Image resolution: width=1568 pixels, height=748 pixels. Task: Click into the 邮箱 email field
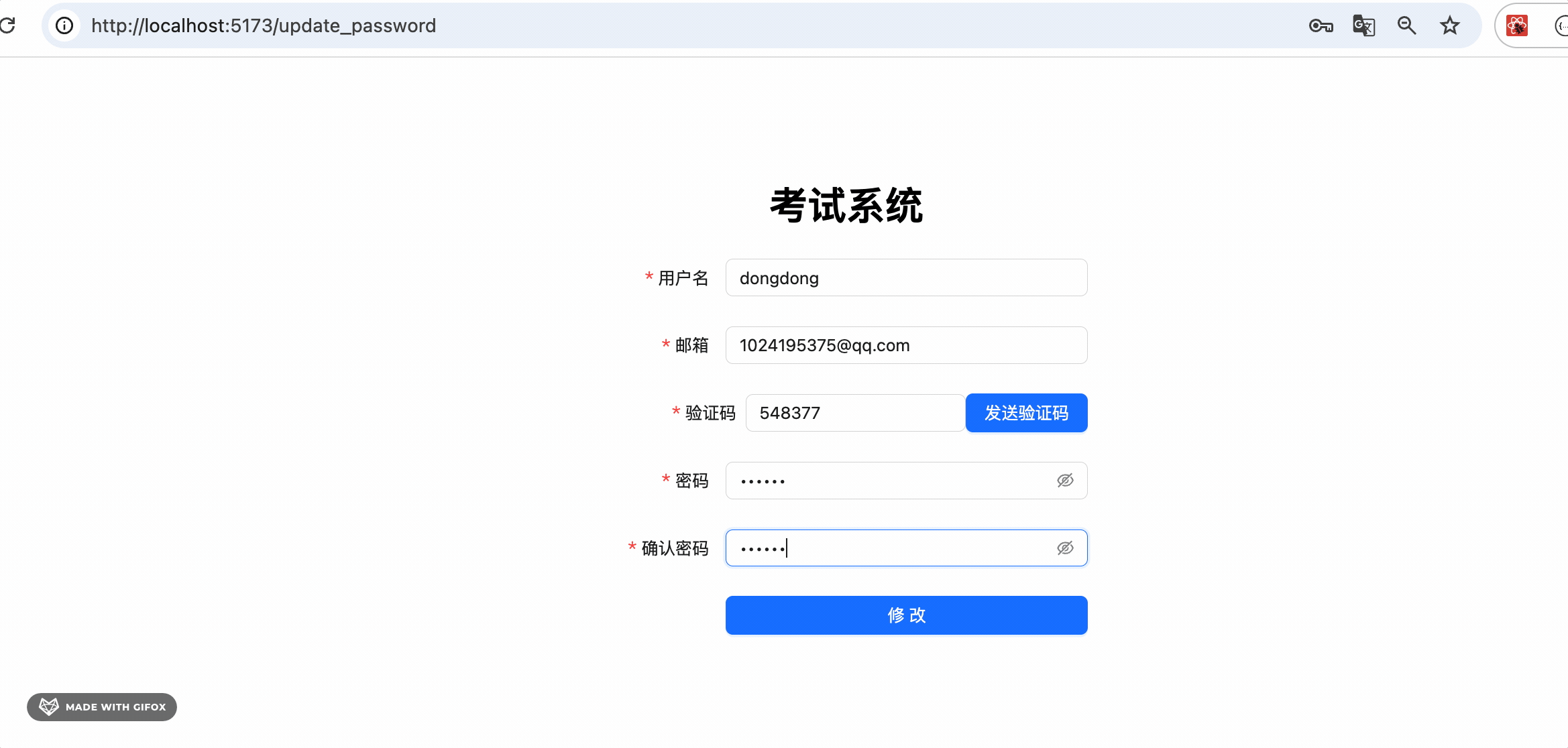(906, 345)
